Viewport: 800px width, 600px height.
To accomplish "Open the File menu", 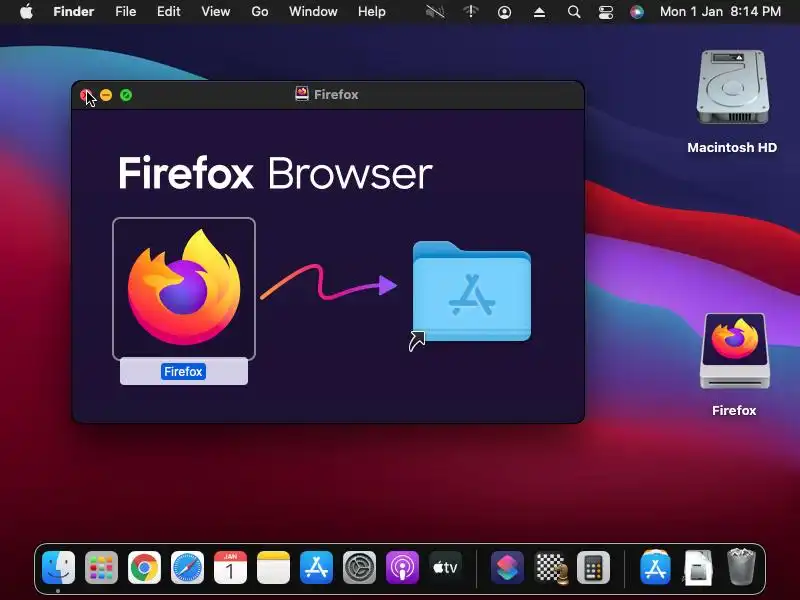I will tap(126, 11).
